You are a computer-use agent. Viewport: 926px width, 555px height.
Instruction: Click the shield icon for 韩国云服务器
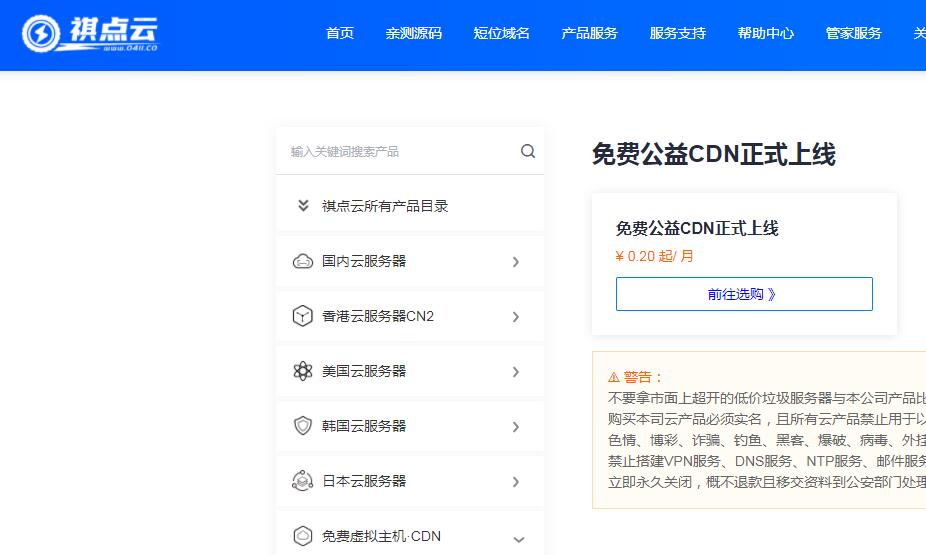(303, 426)
